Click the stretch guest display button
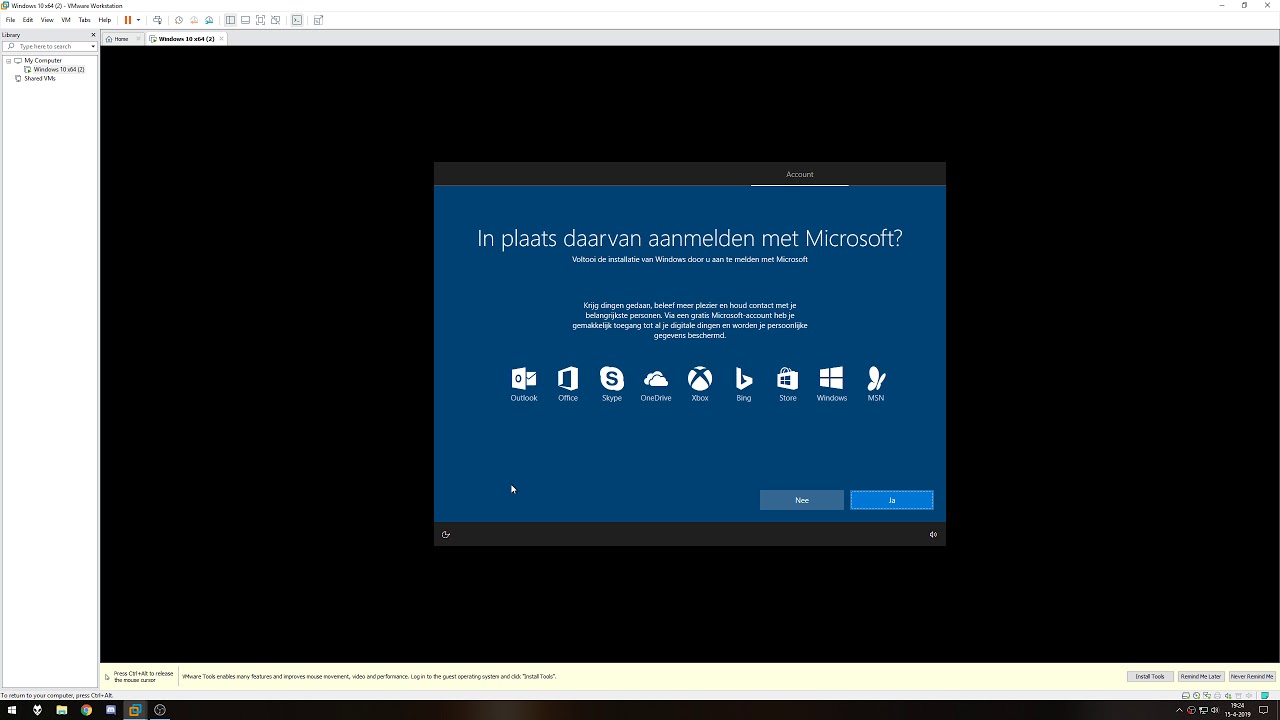1280x720 pixels. [x=318, y=20]
